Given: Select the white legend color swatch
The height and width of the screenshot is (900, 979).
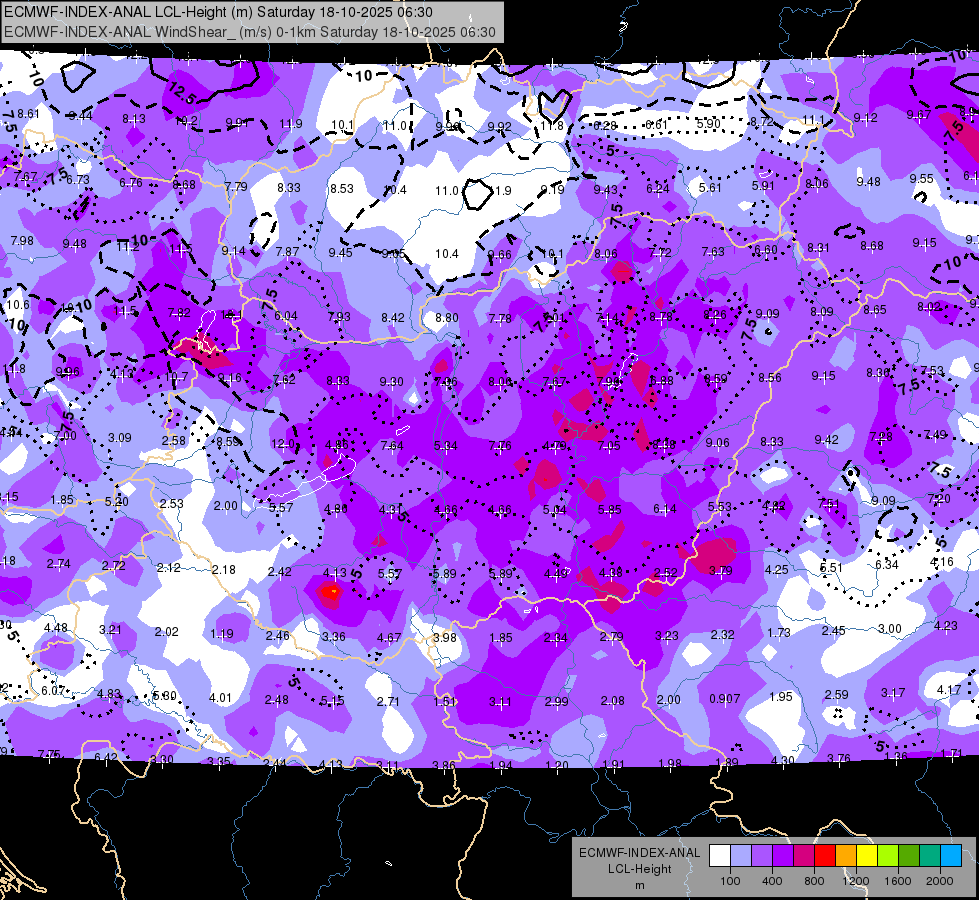Looking at the screenshot, I should [720, 856].
